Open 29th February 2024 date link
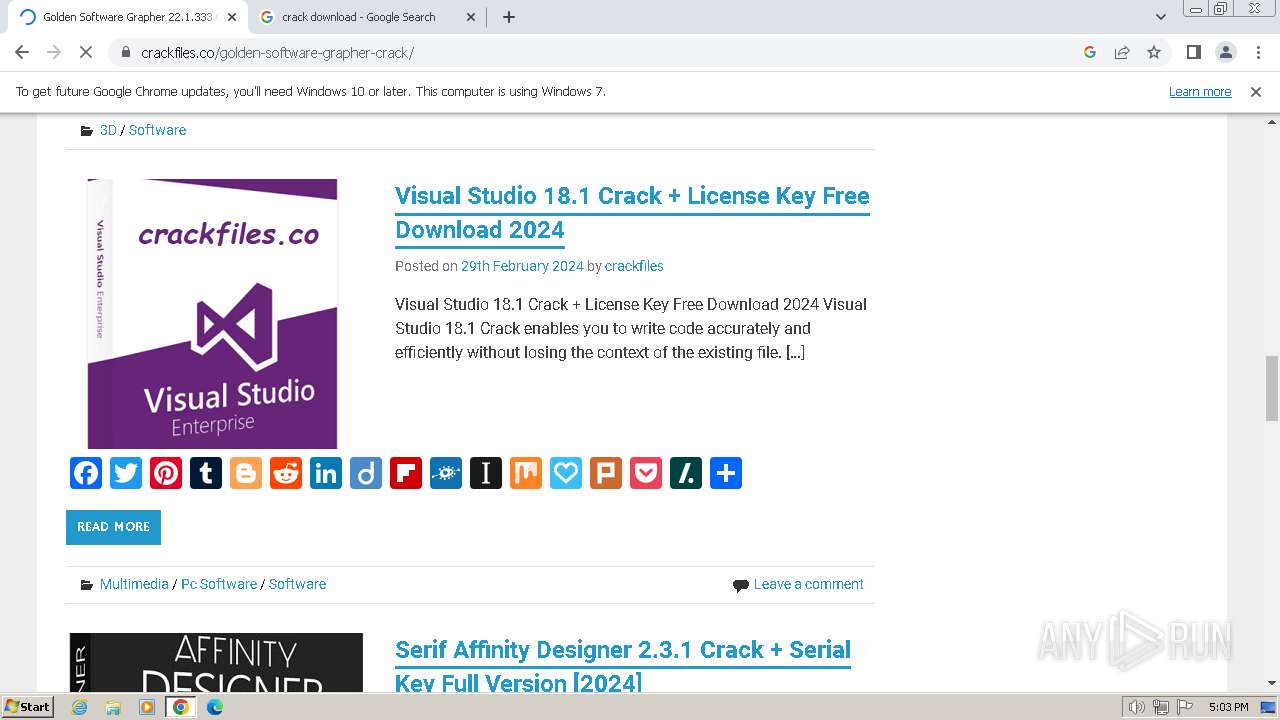The width and height of the screenshot is (1280, 720). [x=522, y=266]
